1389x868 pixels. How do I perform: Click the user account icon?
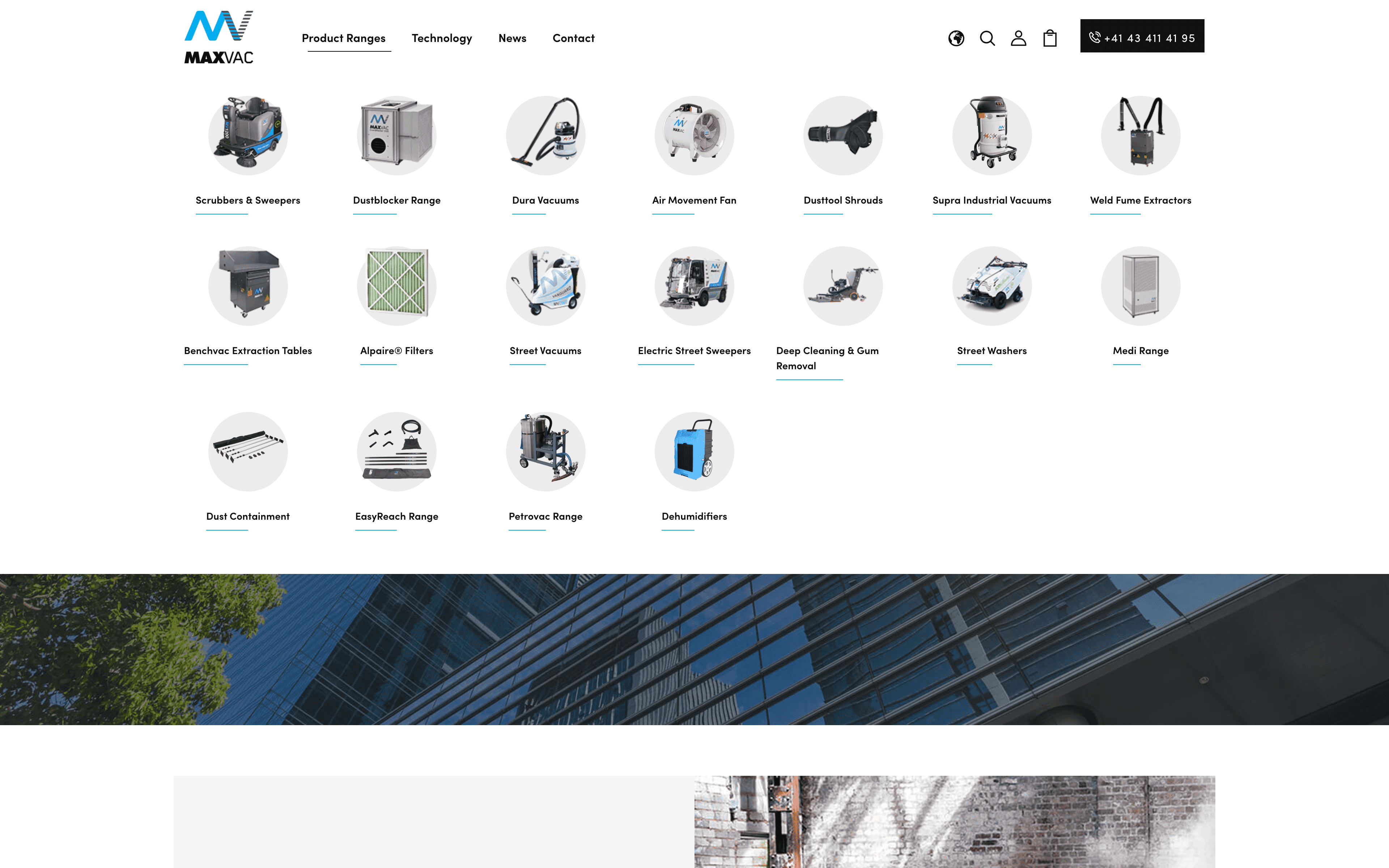coord(1018,38)
